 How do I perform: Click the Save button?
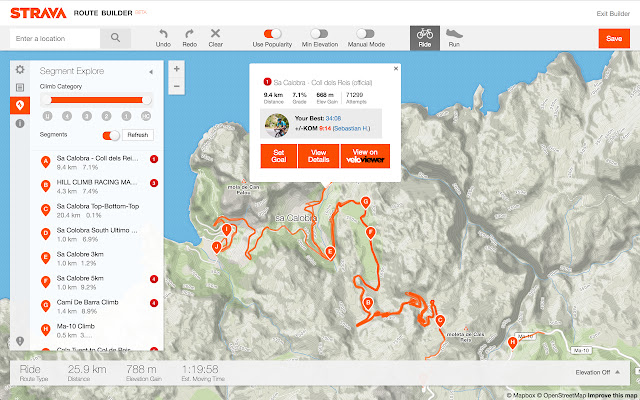614,38
